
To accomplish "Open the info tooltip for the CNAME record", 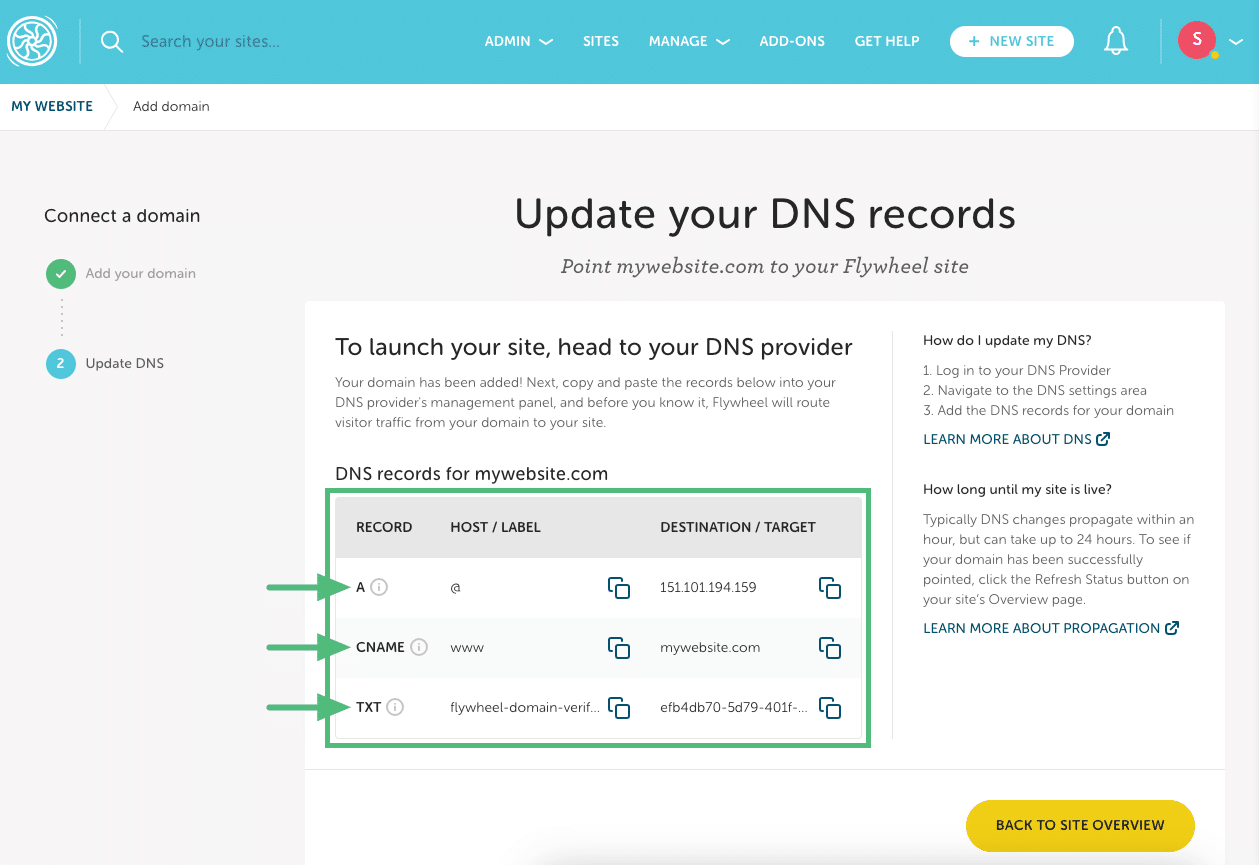I will 420,647.
